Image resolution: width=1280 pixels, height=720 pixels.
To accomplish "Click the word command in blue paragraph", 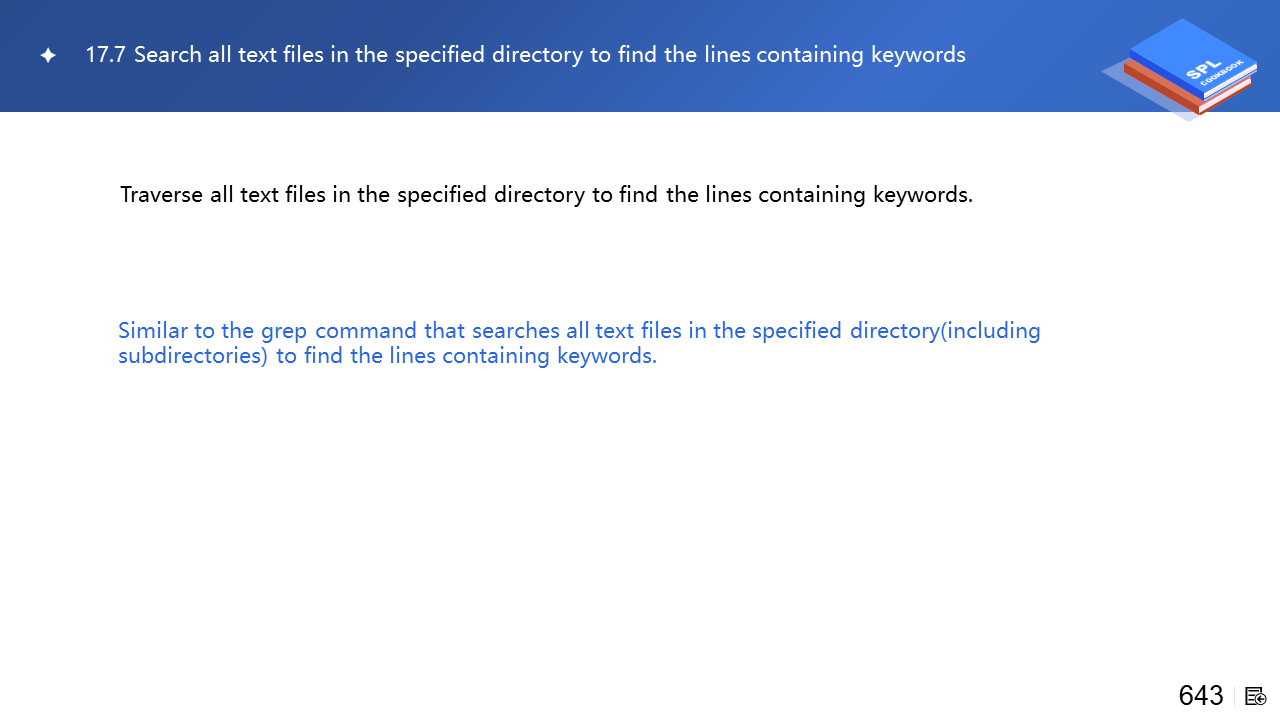I will pyautogui.click(x=367, y=331).
